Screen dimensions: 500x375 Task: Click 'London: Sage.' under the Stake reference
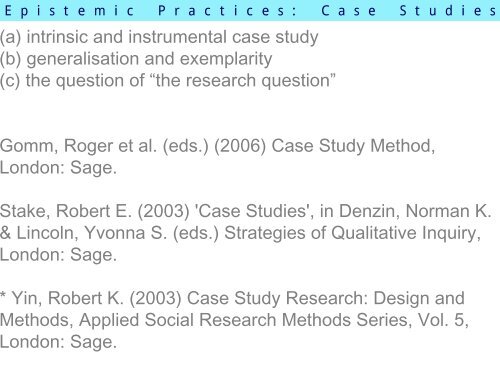[58, 255]
